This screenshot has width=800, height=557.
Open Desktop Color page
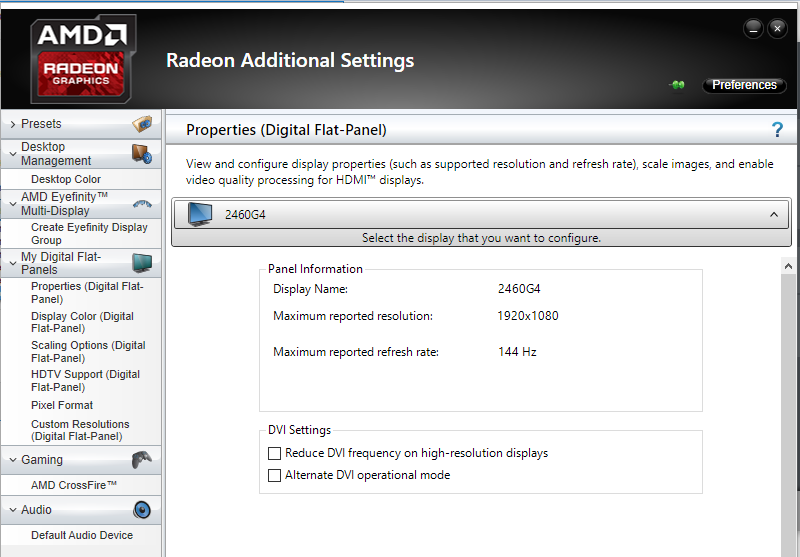click(x=66, y=179)
